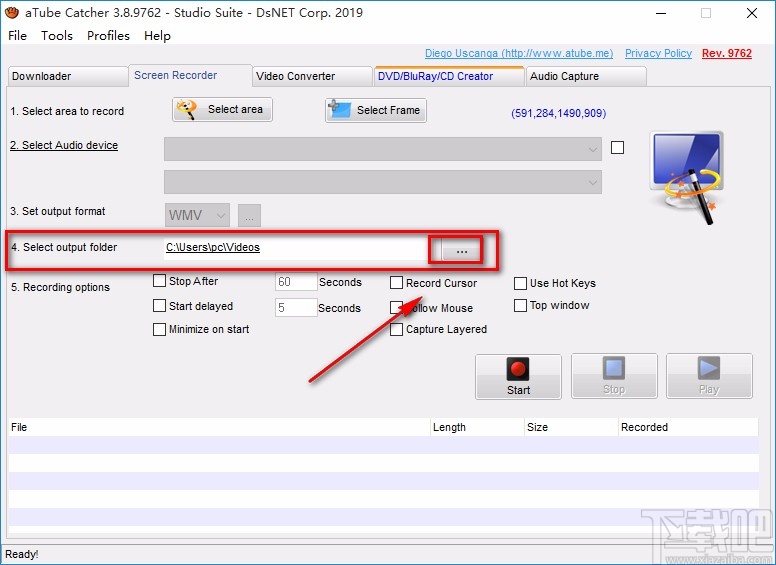Screen dimensions: 776x565
Task: Expand the second audio device dropdown
Action: [382, 182]
